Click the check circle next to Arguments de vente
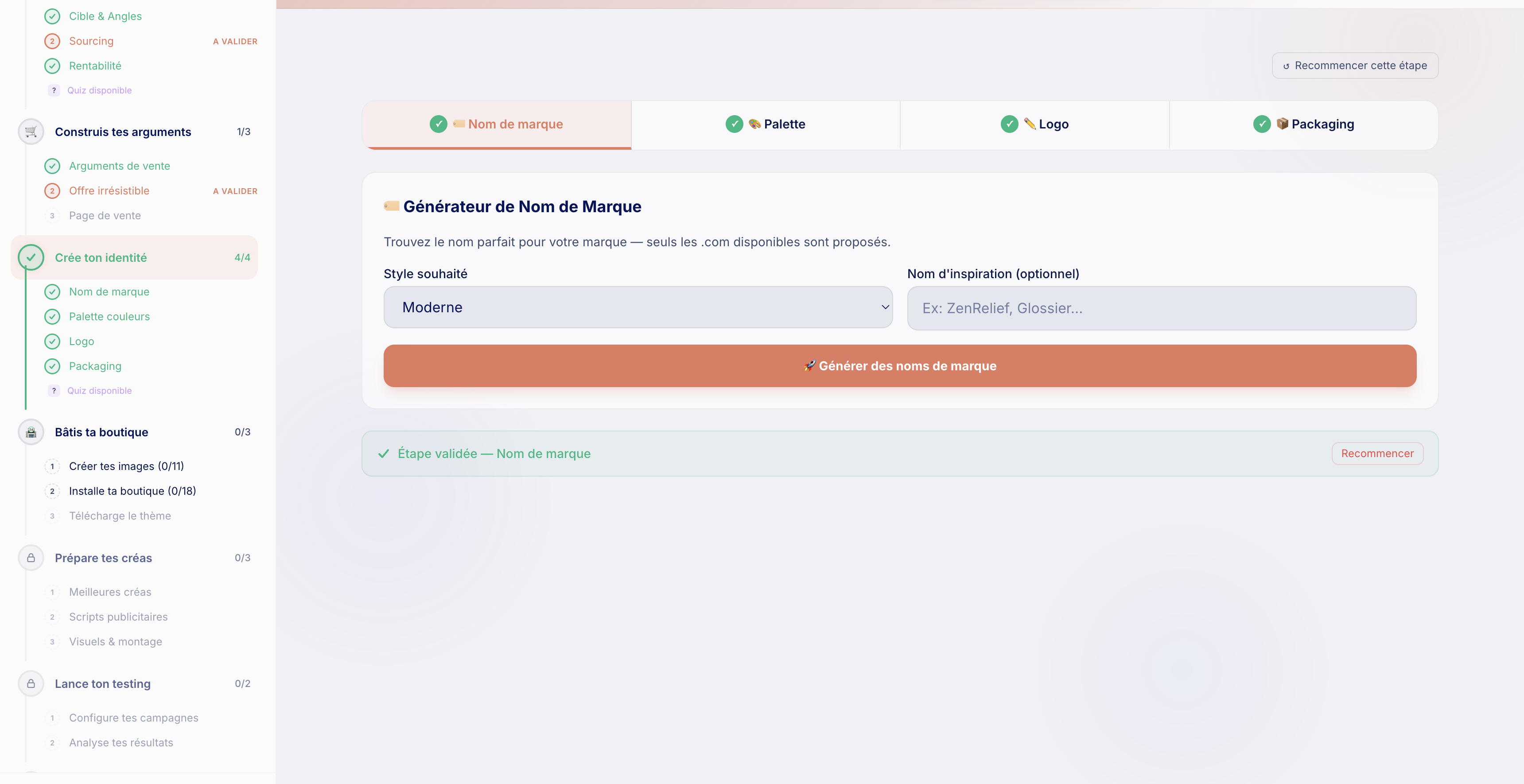The image size is (1524, 784). 52,166
